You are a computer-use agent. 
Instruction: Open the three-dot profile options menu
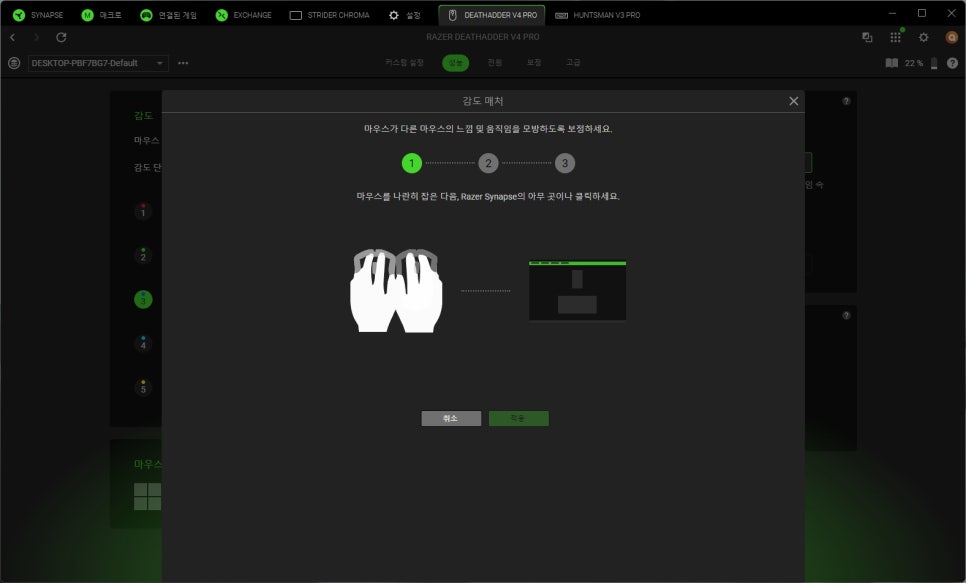pos(183,63)
